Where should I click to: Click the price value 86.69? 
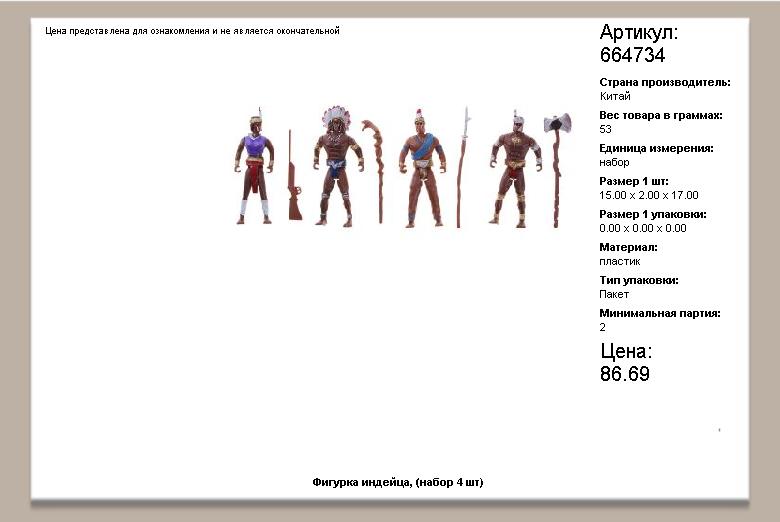(x=625, y=375)
